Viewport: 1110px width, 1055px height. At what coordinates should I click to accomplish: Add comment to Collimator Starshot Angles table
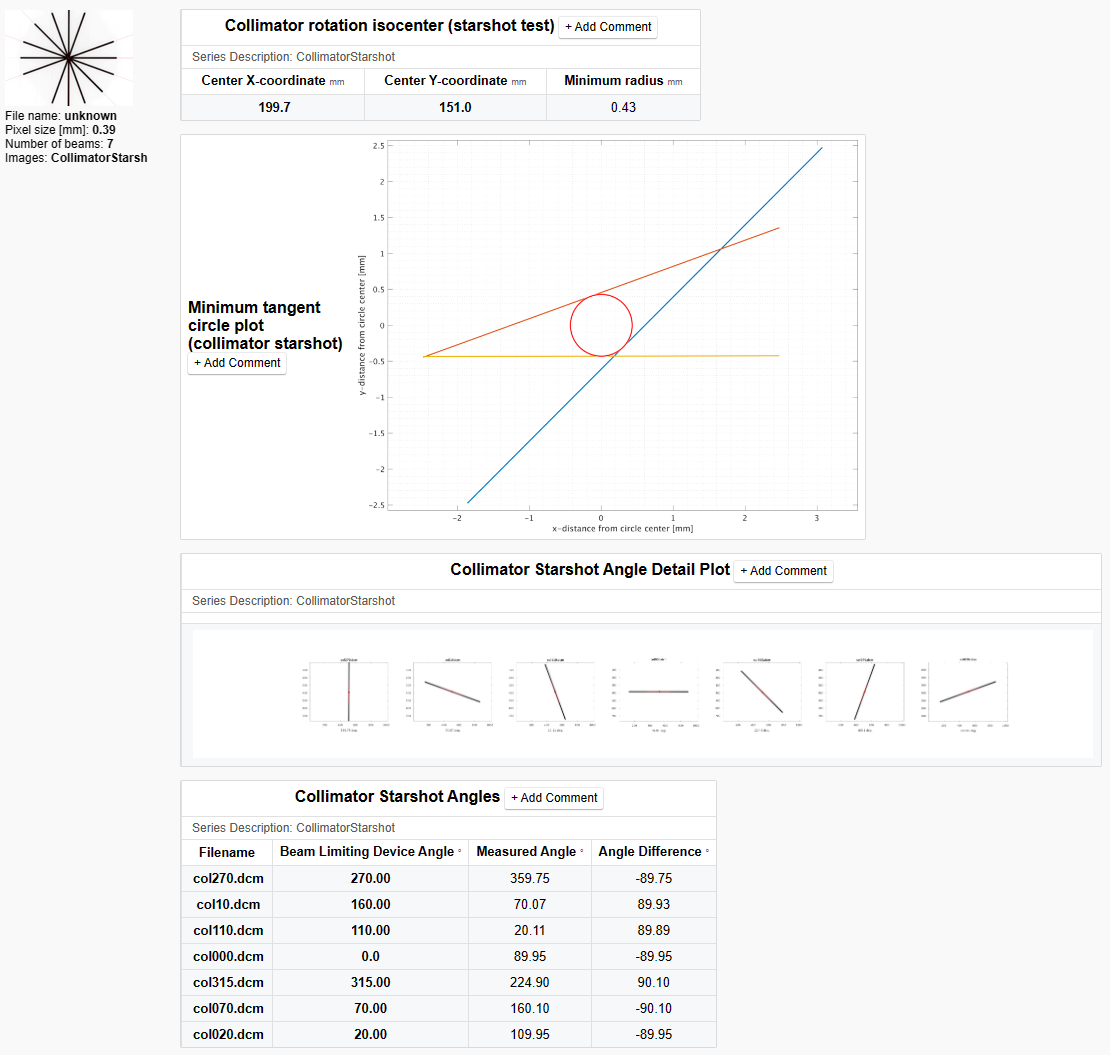(x=554, y=798)
